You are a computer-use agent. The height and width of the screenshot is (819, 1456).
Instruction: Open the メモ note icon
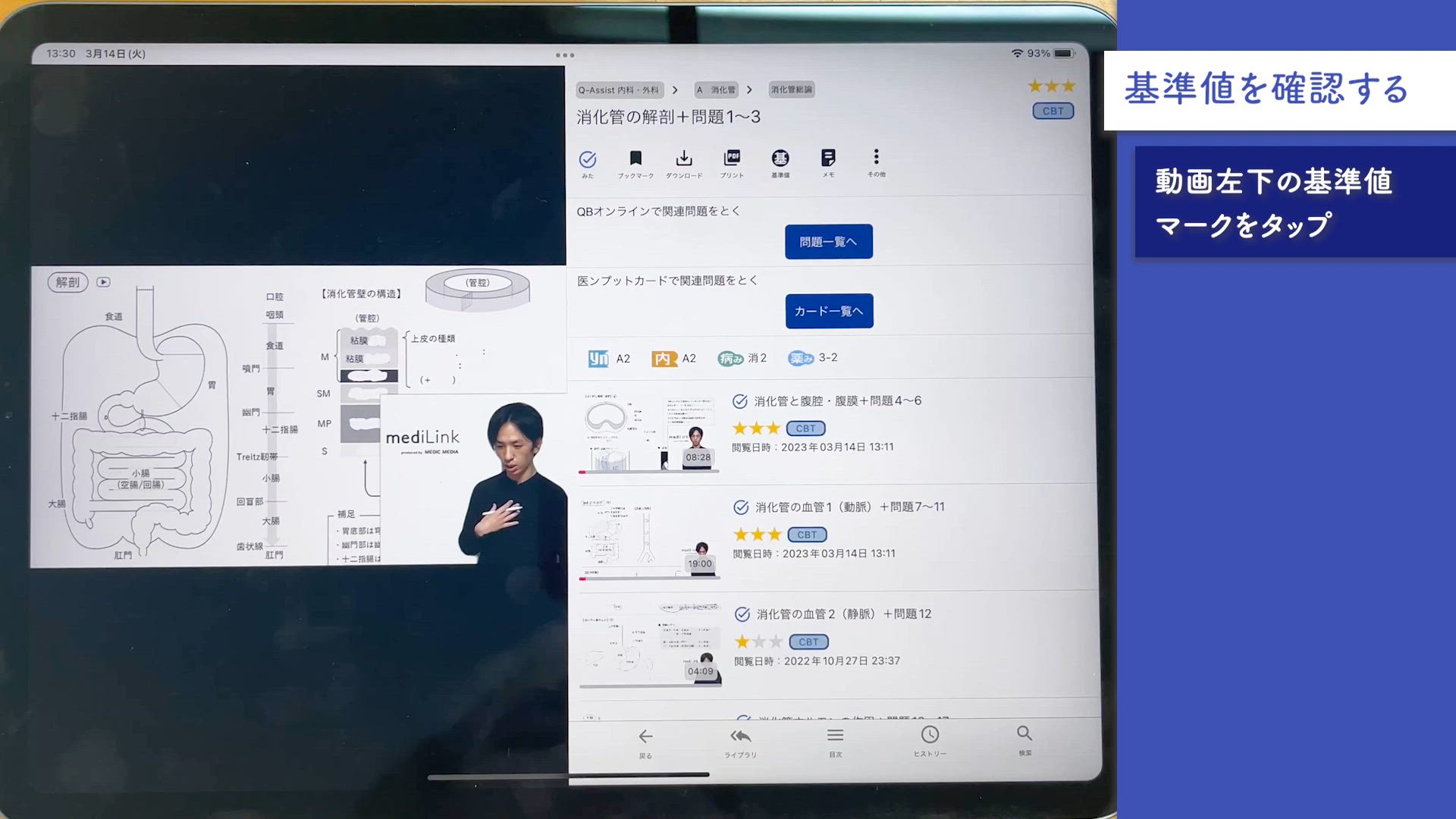pos(828,158)
